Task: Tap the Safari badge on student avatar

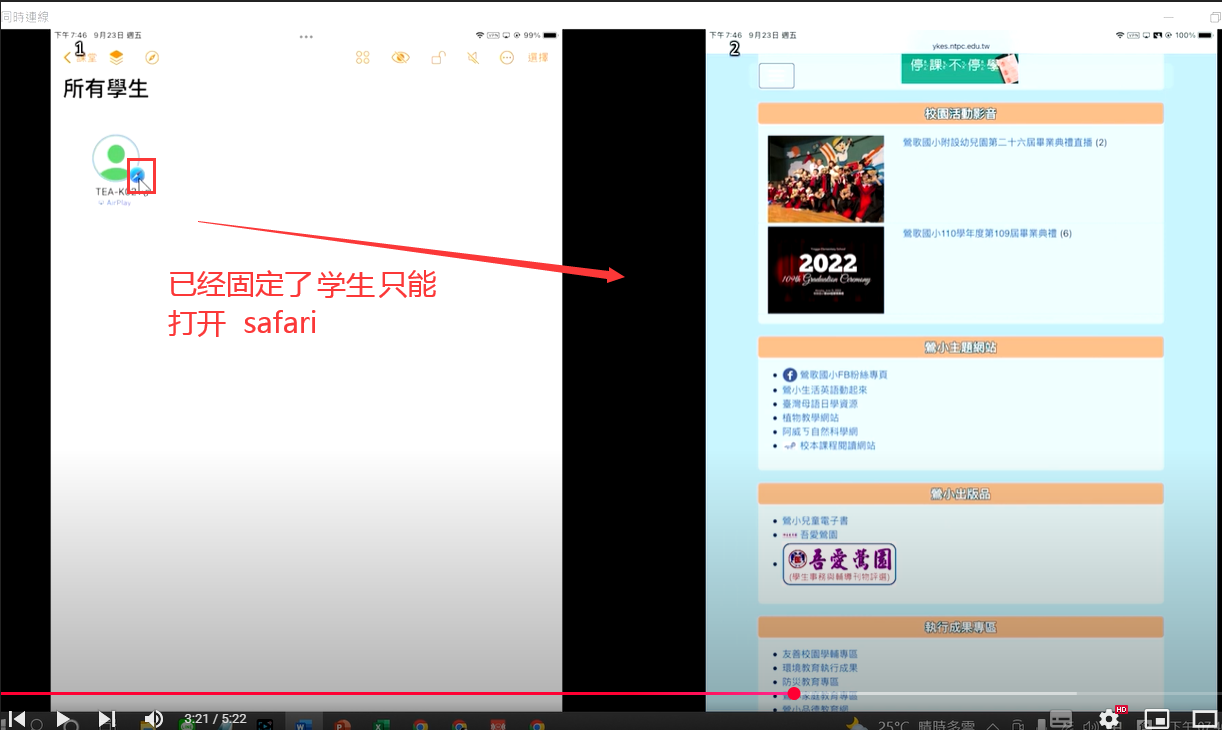Action: pyautogui.click(x=139, y=176)
